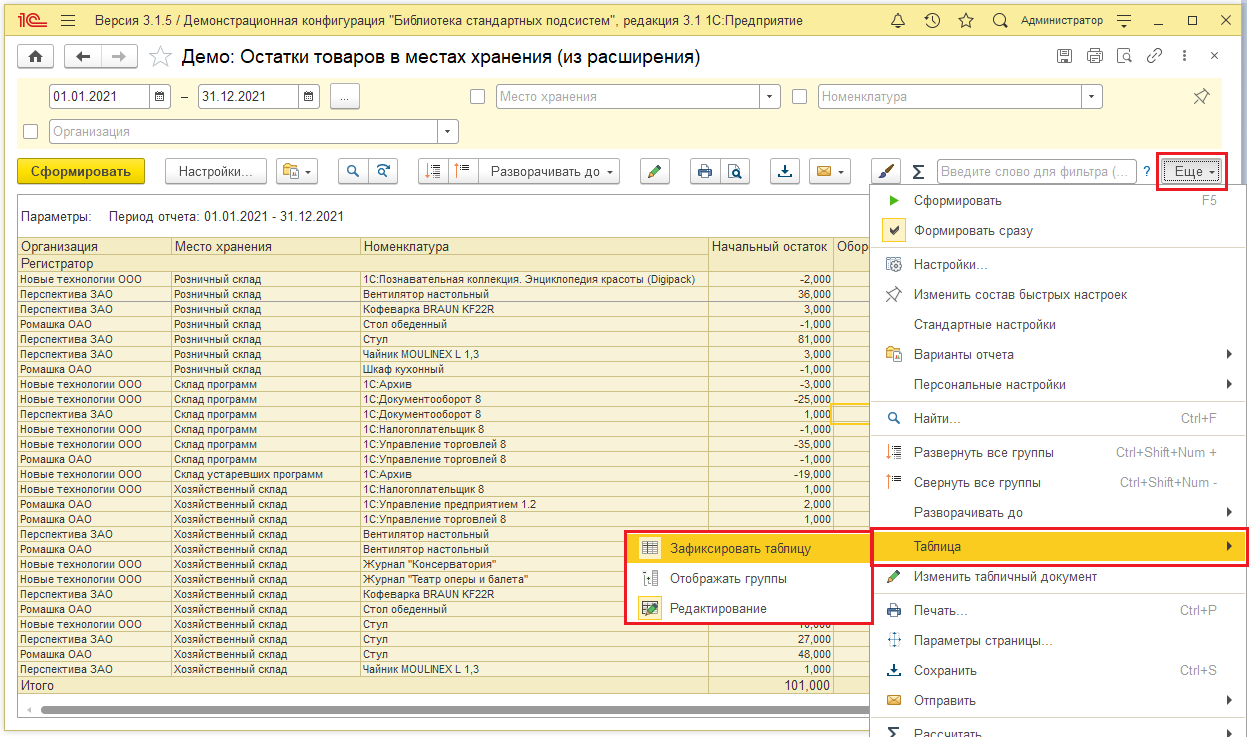Click the yellow Сформировать button
1251x737 pixels.
pyautogui.click(x=81, y=172)
